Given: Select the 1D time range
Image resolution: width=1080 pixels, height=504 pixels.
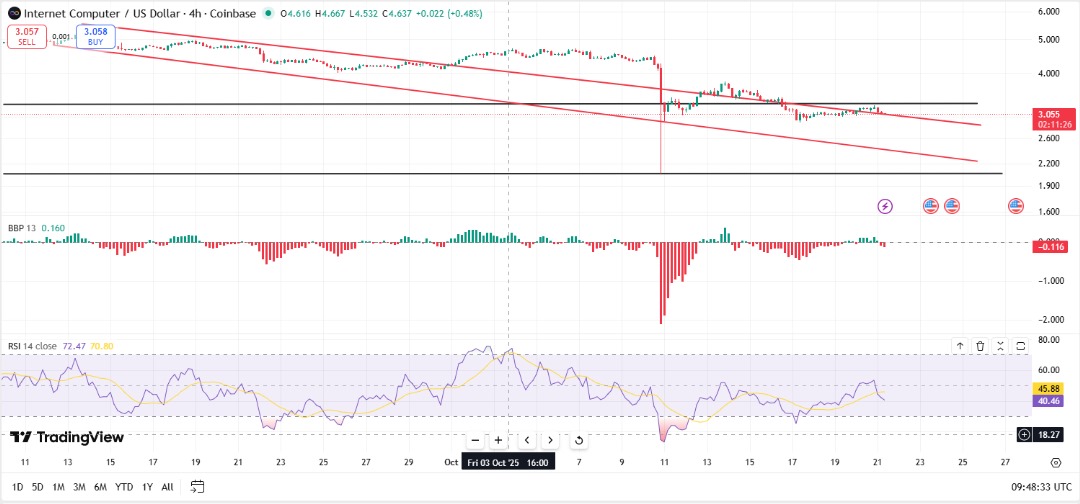Looking at the screenshot, I should click(18, 487).
